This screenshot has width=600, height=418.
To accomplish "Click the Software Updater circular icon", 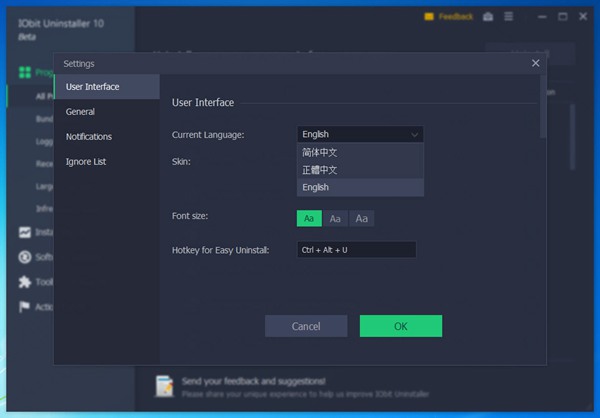I will [25, 257].
